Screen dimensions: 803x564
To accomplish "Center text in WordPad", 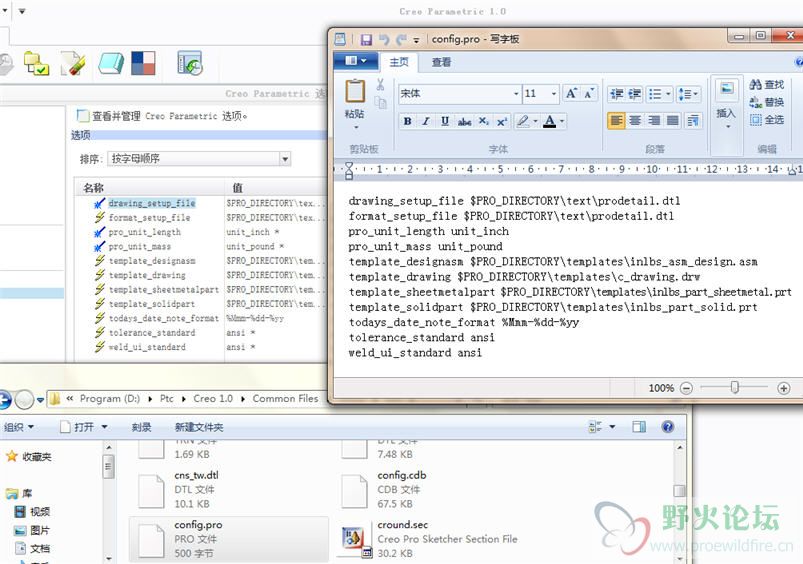I will coord(635,120).
